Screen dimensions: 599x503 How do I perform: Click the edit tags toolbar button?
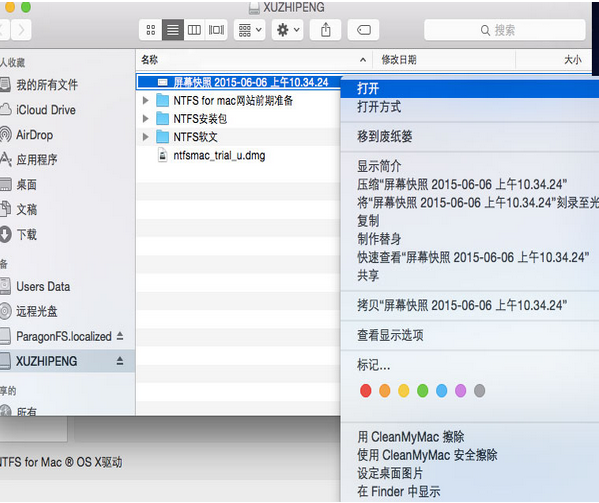pyautogui.click(x=363, y=30)
